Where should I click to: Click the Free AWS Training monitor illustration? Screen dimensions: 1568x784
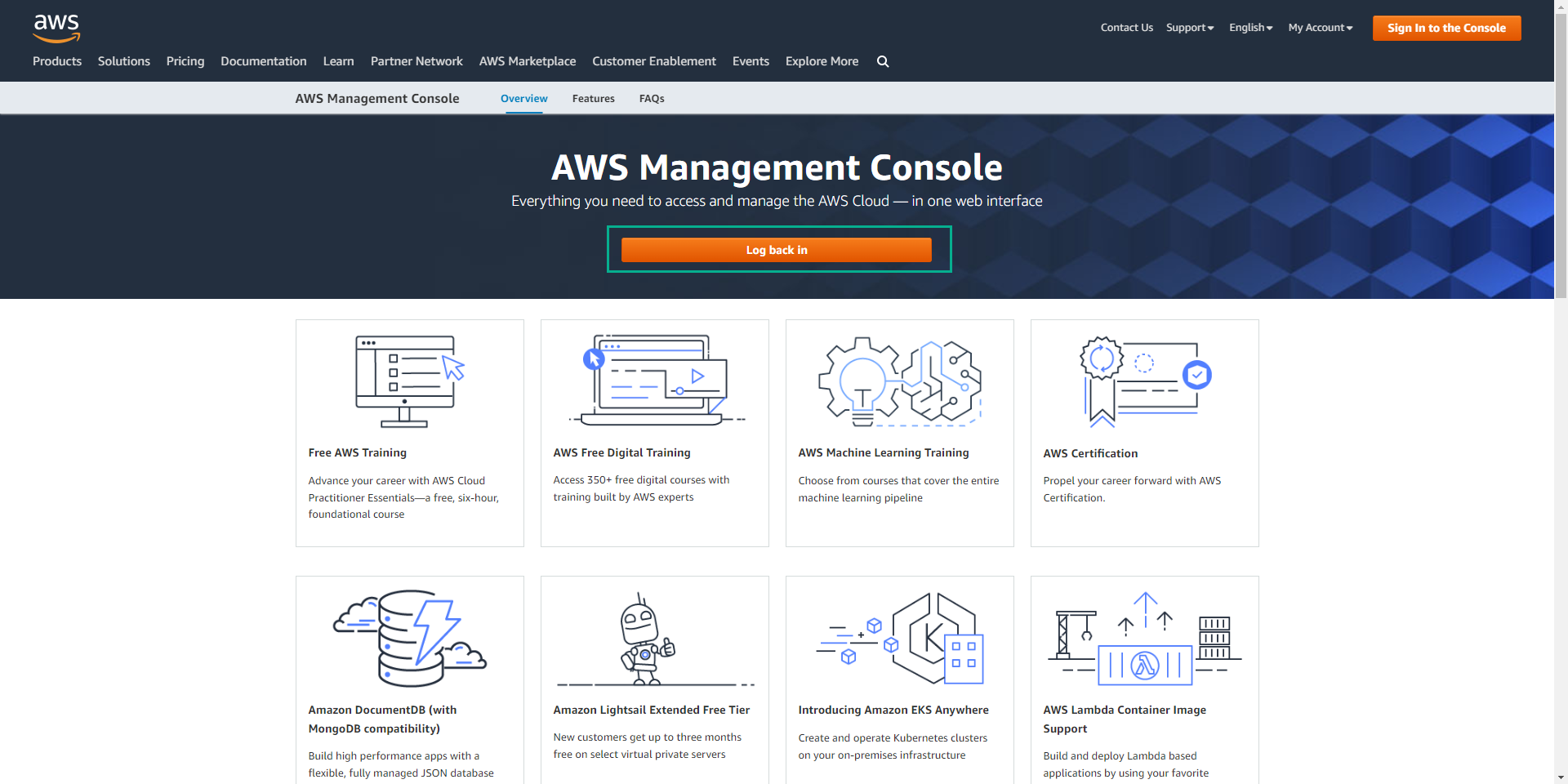click(410, 381)
